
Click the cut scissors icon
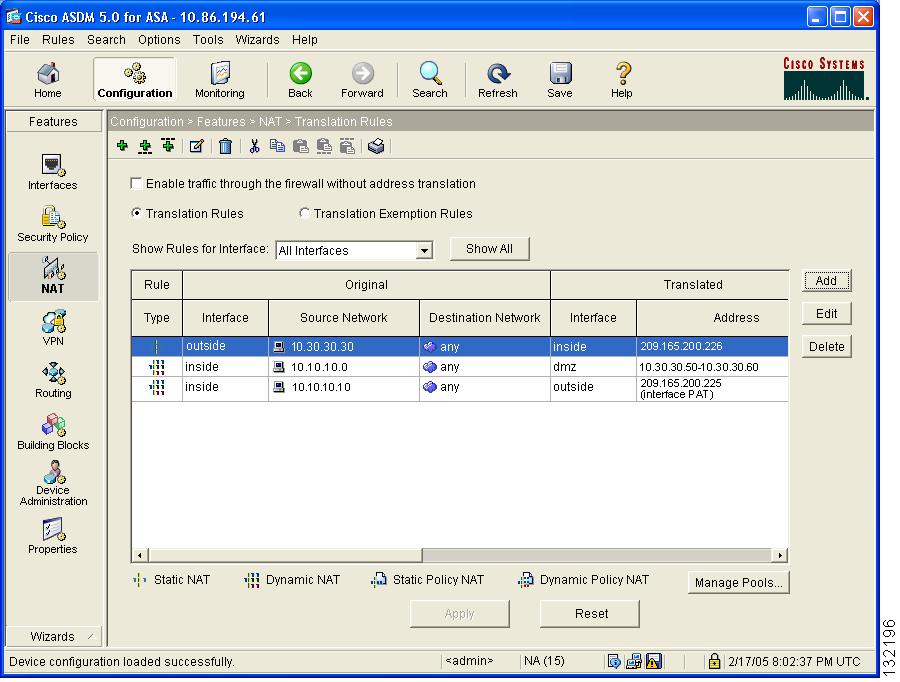click(x=254, y=146)
